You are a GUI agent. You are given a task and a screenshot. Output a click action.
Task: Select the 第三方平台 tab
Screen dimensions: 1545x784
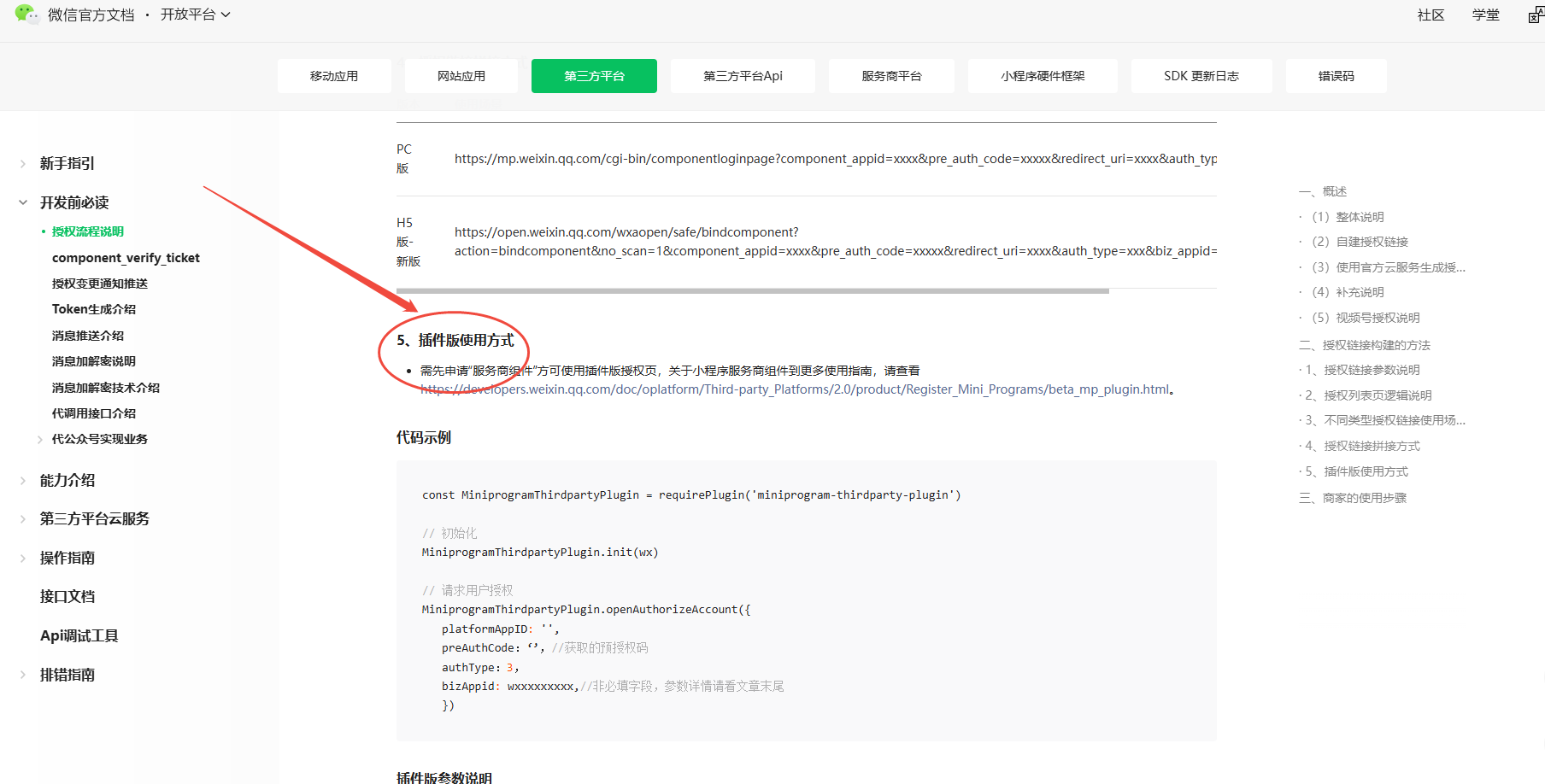point(594,76)
